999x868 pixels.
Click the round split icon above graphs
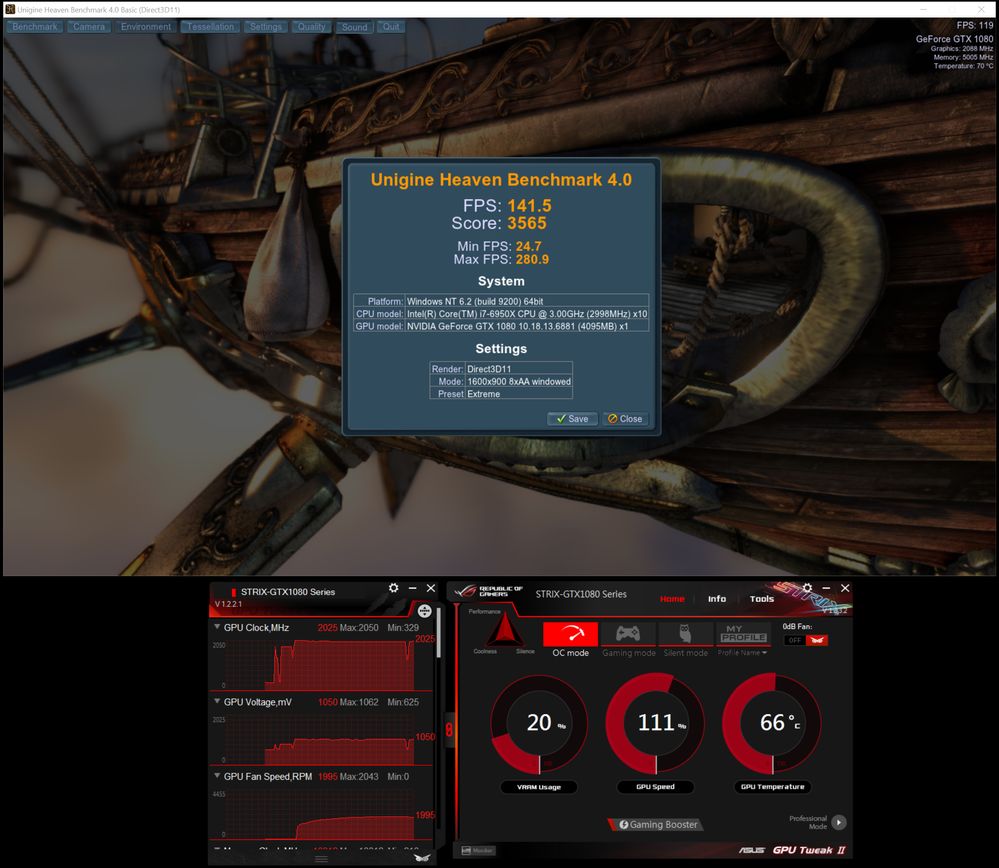pos(424,610)
